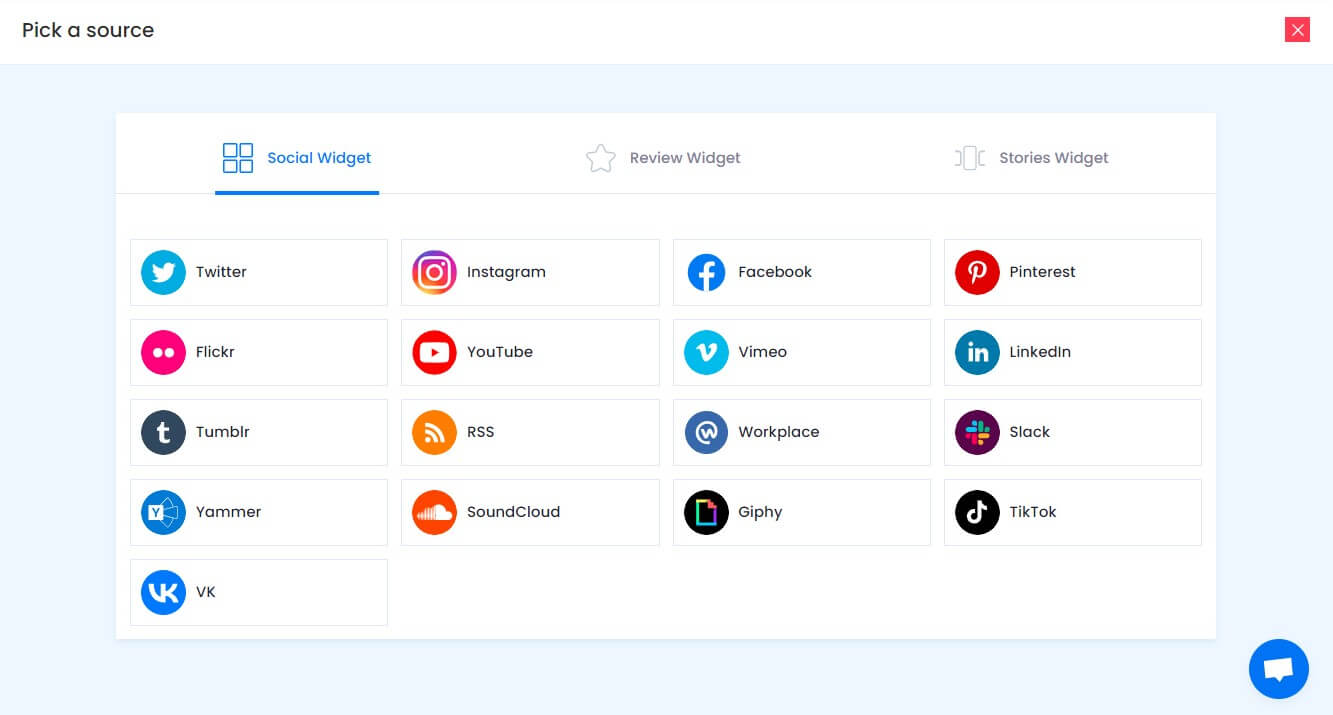
Task: Pick the Facebook logo icon
Action: click(x=706, y=272)
